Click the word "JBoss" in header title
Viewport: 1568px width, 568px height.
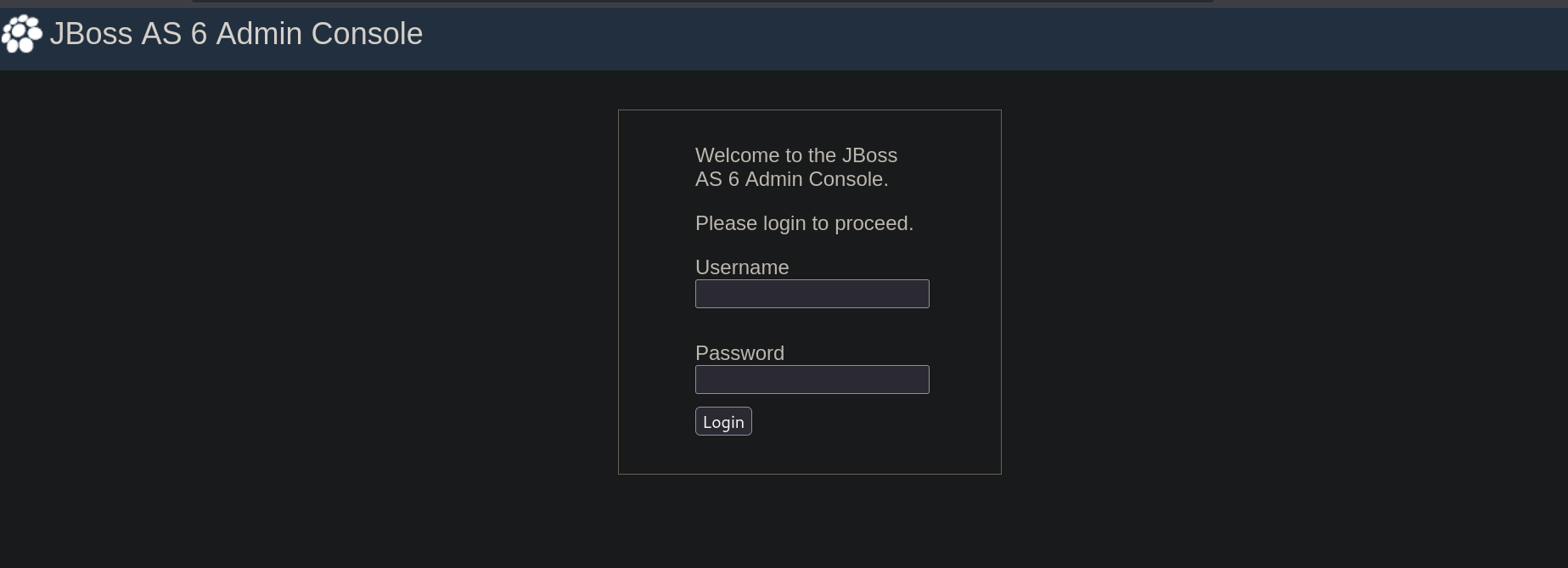click(x=91, y=34)
